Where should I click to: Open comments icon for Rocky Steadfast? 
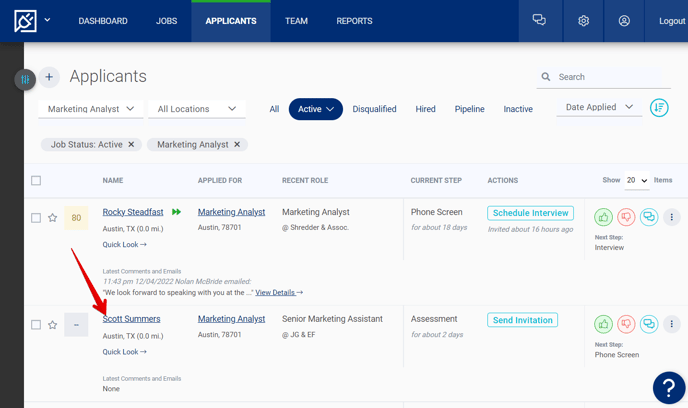(x=649, y=217)
